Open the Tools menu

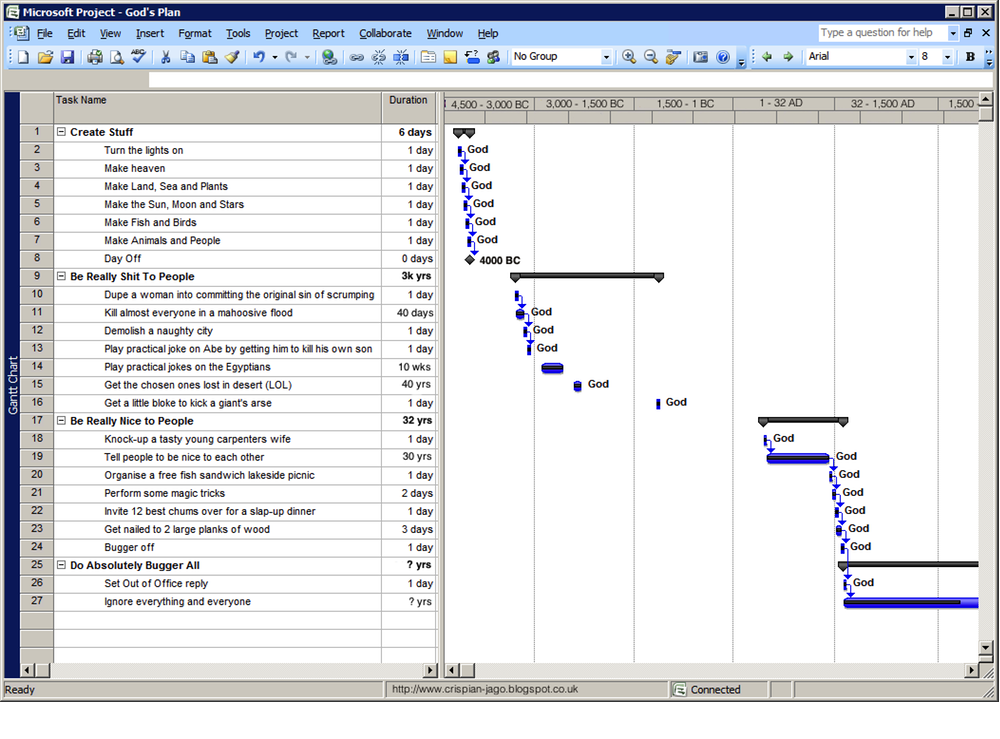click(238, 33)
